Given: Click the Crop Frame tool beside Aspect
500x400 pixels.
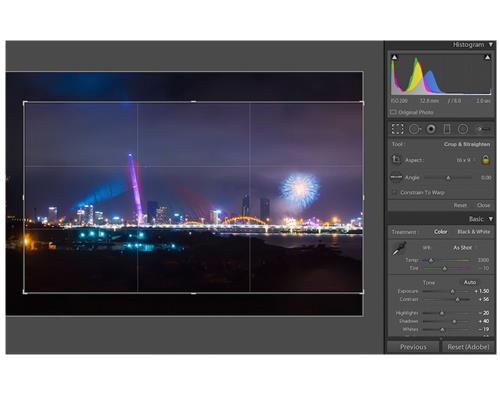Looking at the screenshot, I should click(396, 159).
